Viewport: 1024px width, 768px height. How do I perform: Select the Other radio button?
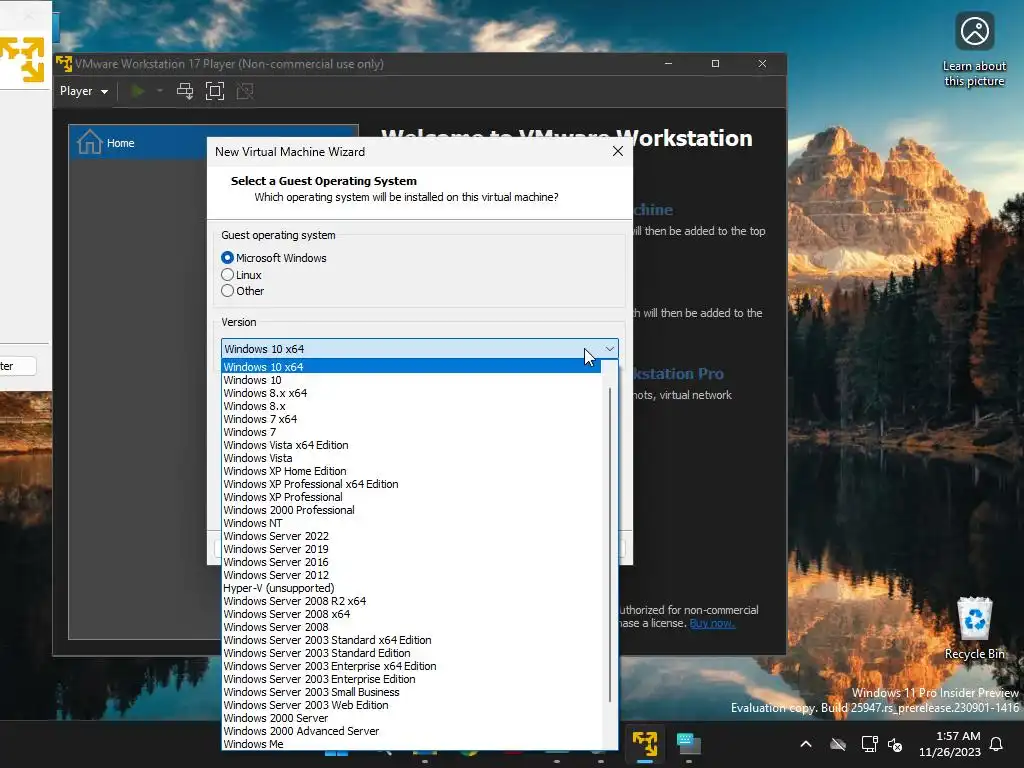point(227,291)
